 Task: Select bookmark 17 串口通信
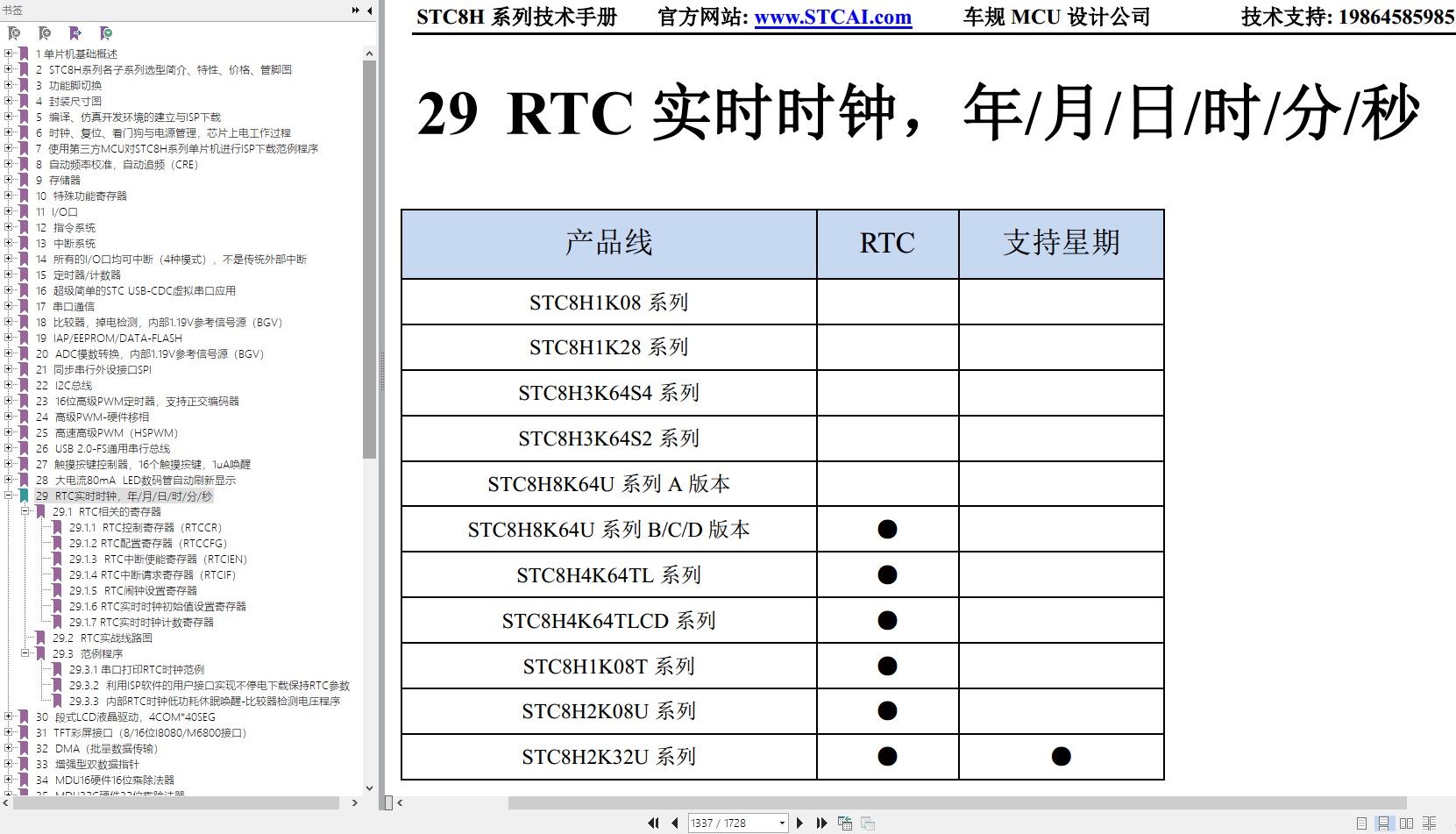point(65,307)
